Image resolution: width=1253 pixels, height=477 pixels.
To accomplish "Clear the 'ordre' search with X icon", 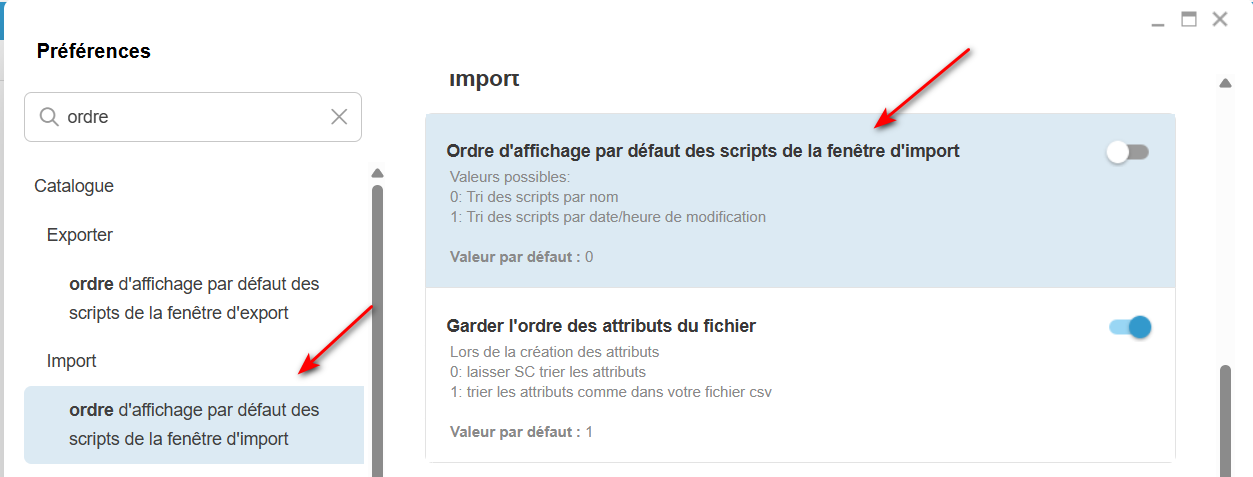I will (x=339, y=117).
